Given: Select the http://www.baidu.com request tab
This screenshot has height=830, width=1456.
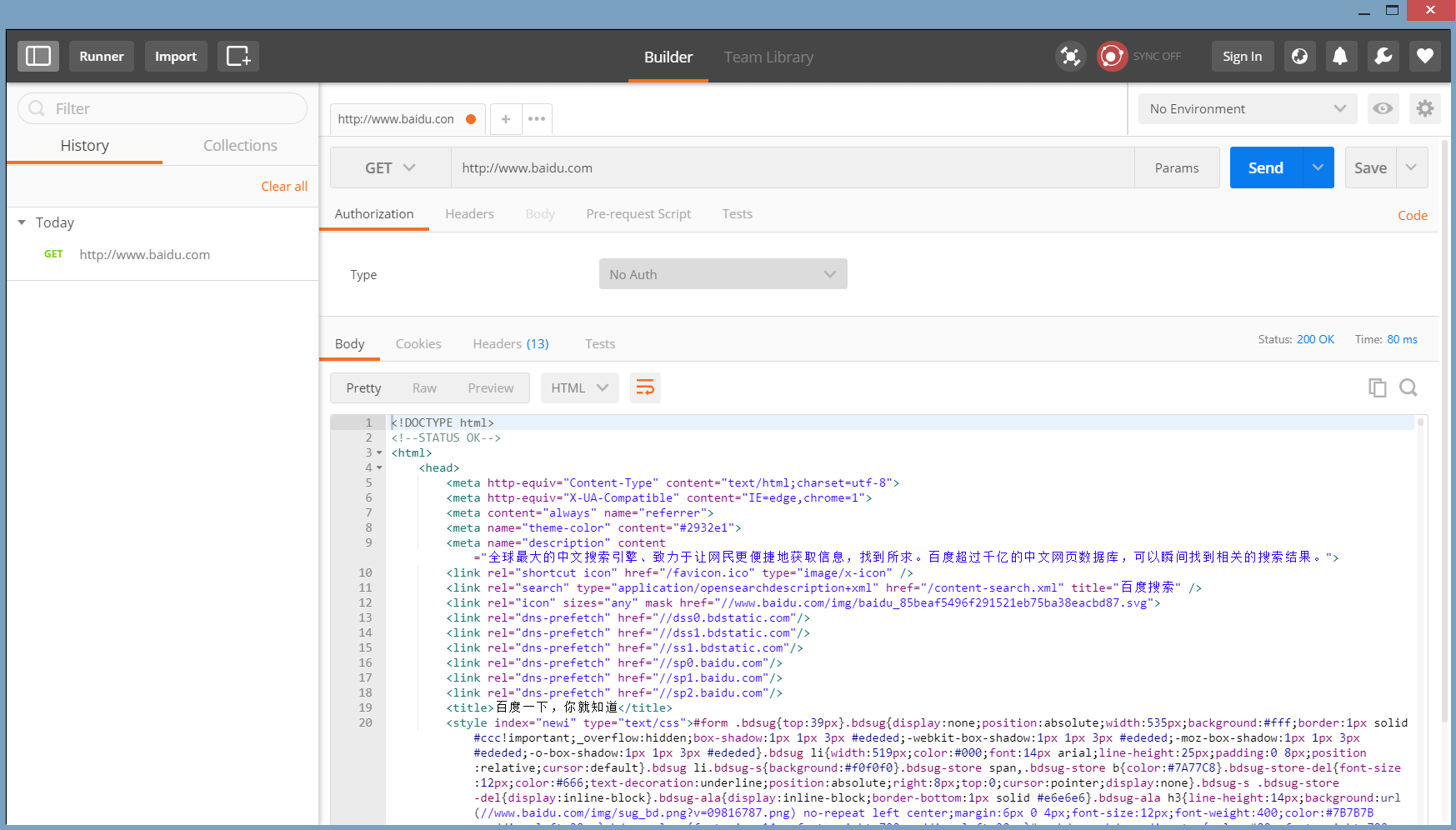Looking at the screenshot, I should click(408, 119).
